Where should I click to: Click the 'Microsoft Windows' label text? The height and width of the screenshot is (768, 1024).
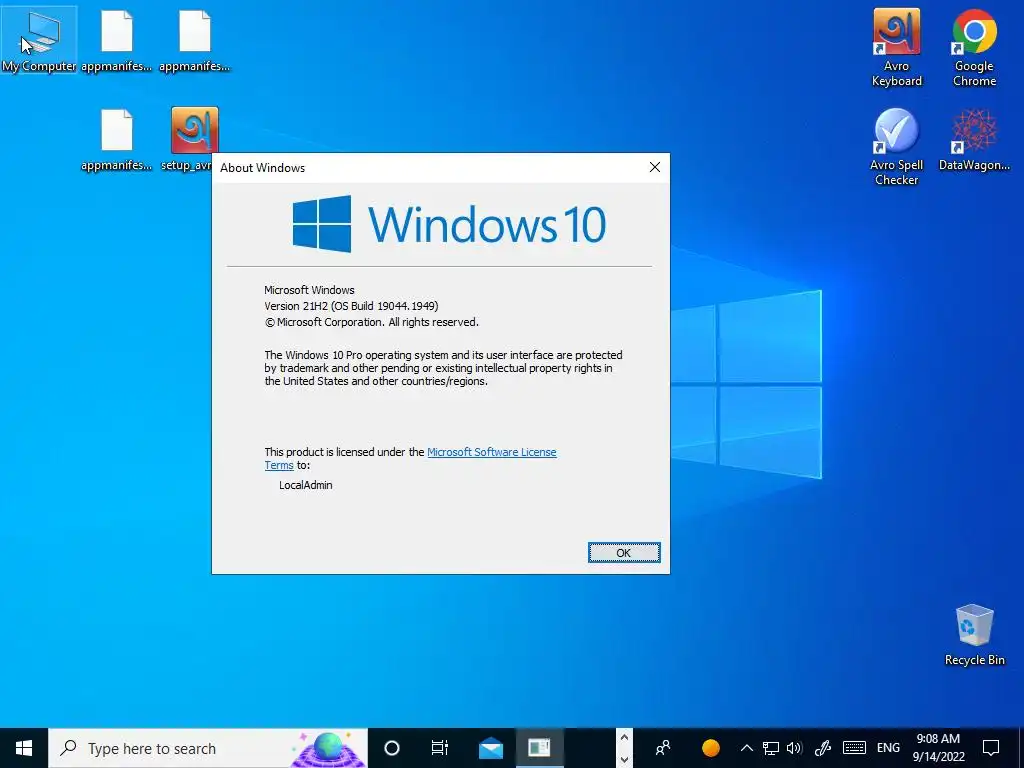[310, 290]
